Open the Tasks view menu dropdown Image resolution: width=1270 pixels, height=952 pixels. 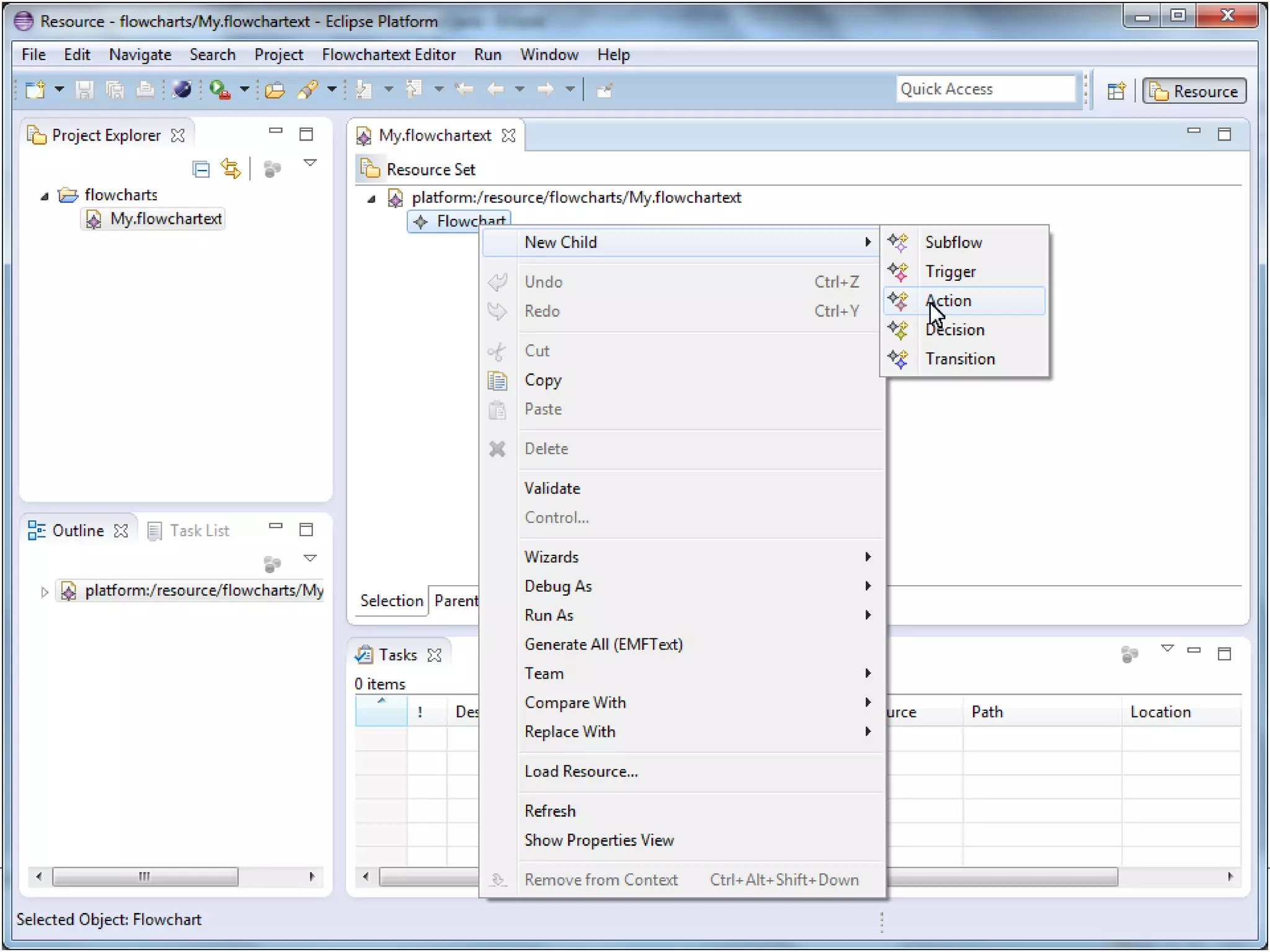tap(1167, 649)
